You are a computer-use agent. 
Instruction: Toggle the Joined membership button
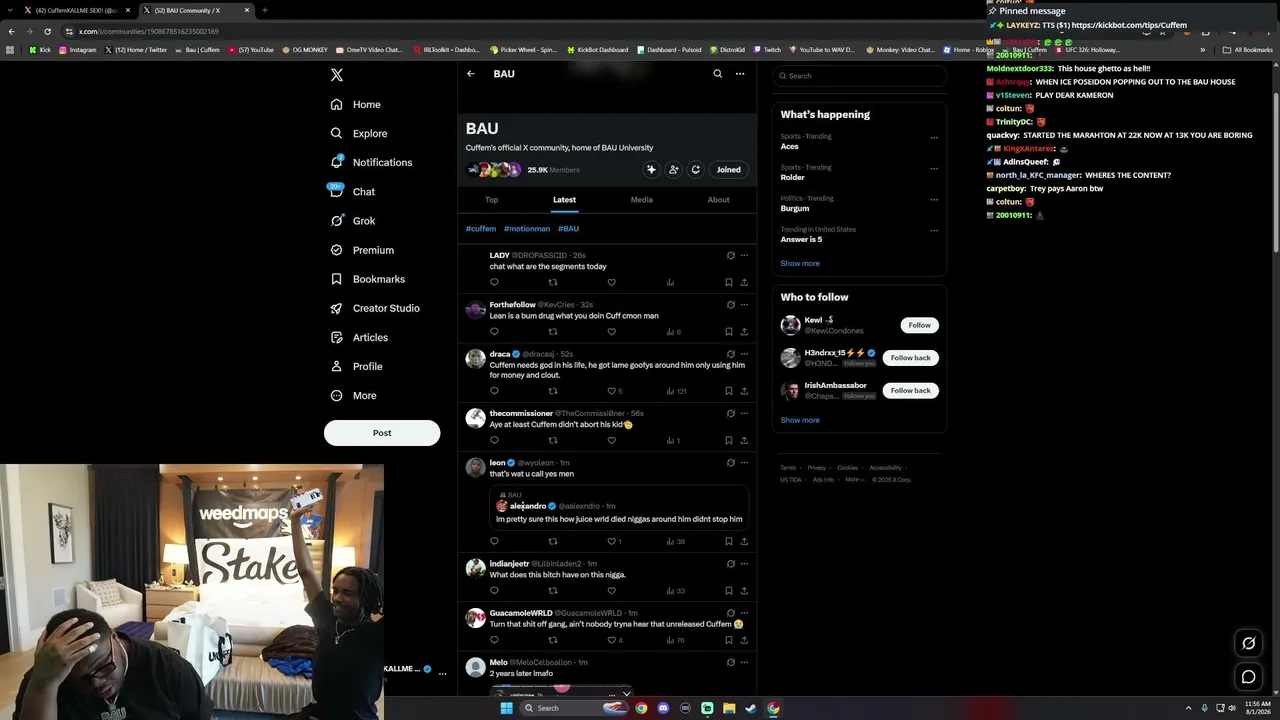[728, 170]
